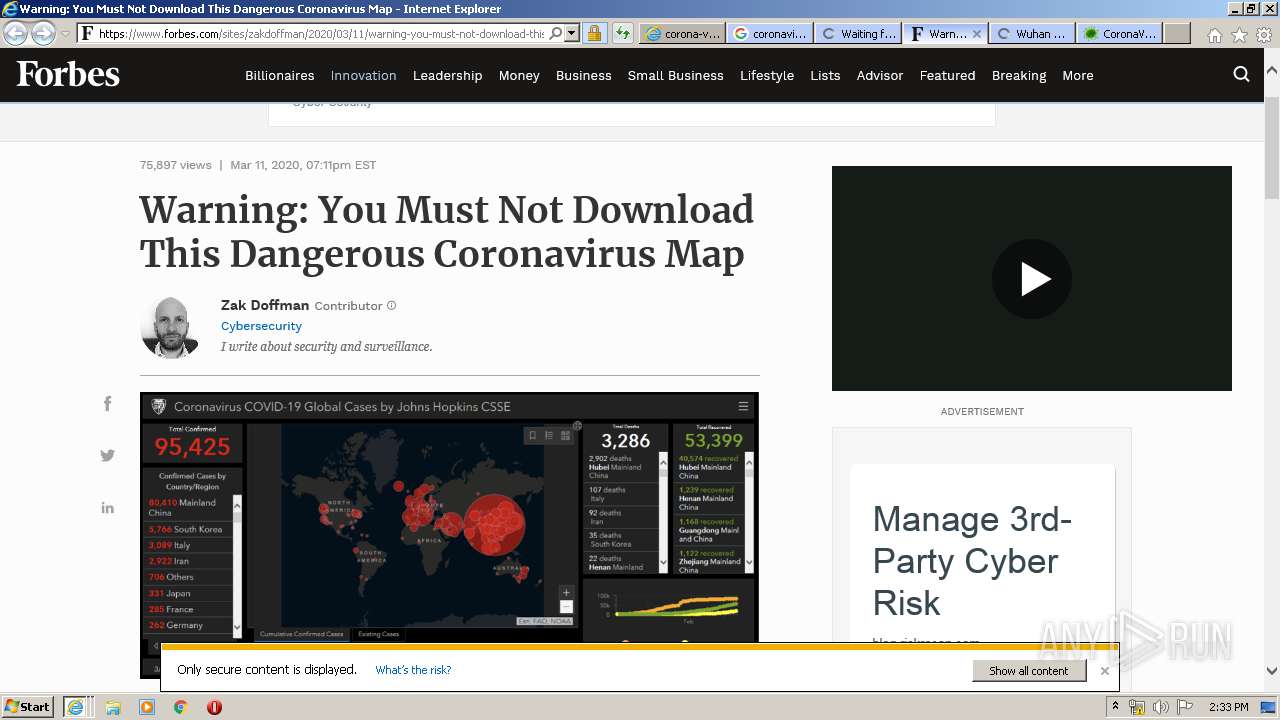Click the Forbes logo

tap(68, 74)
